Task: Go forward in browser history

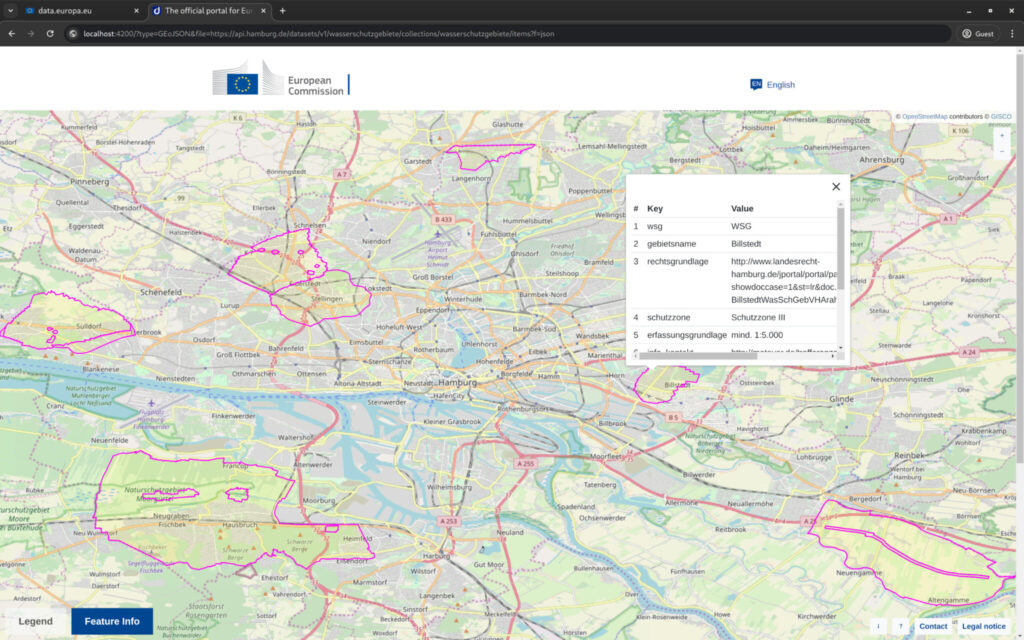Action: click(x=31, y=33)
